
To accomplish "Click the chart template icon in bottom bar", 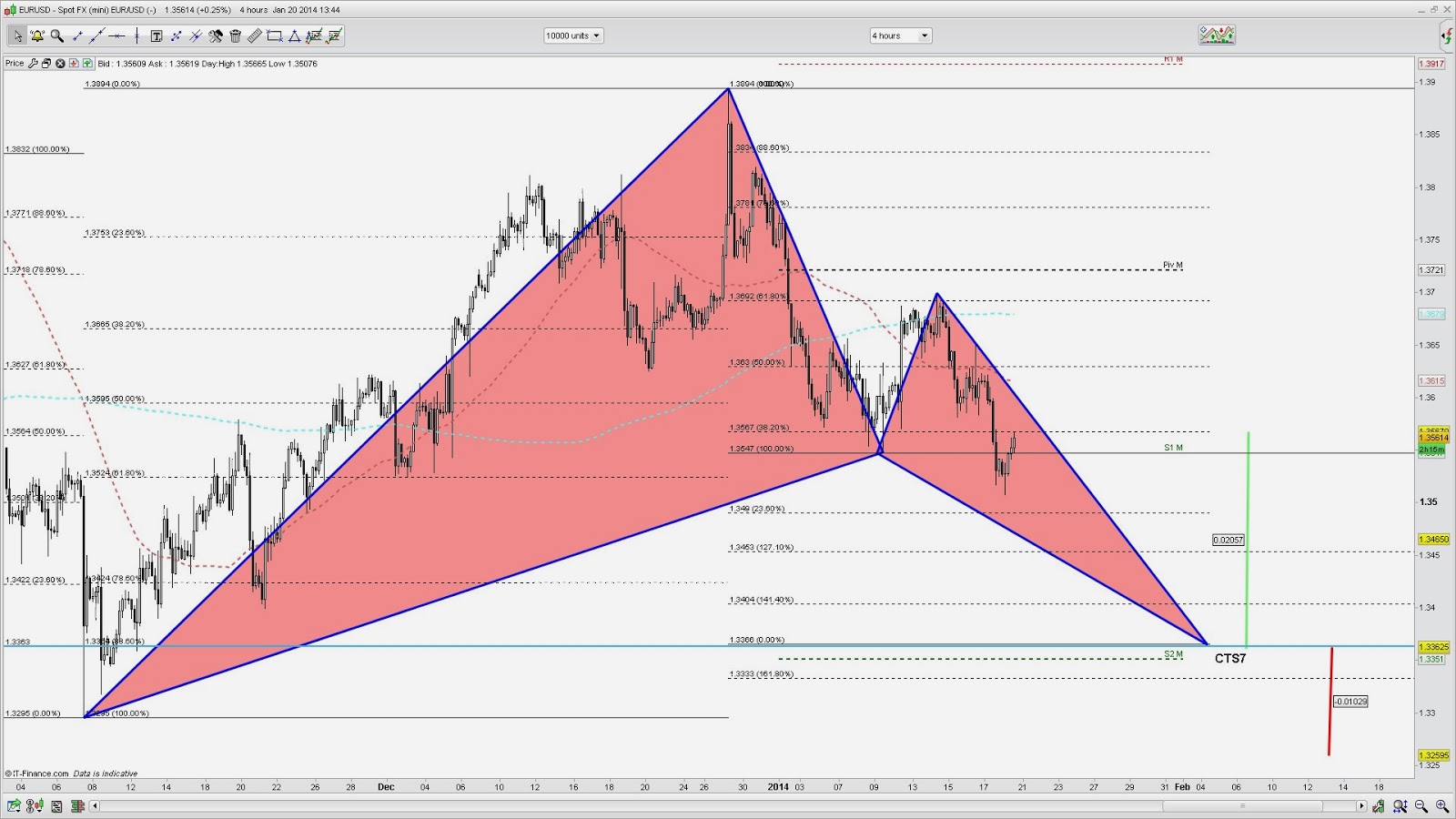I will [x=56, y=806].
